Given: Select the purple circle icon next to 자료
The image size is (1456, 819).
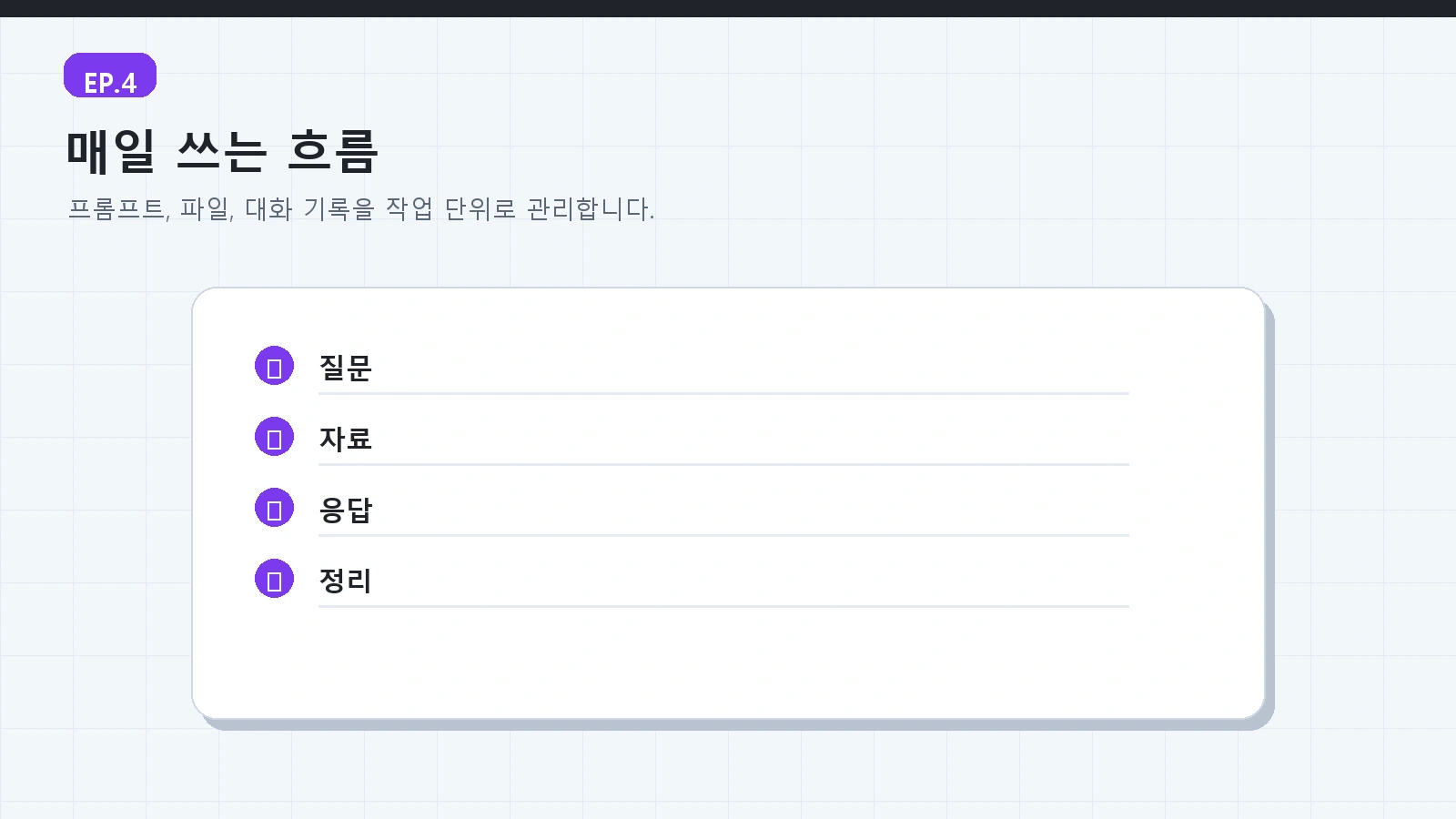Looking at the screenshot, I should (274, 437).
